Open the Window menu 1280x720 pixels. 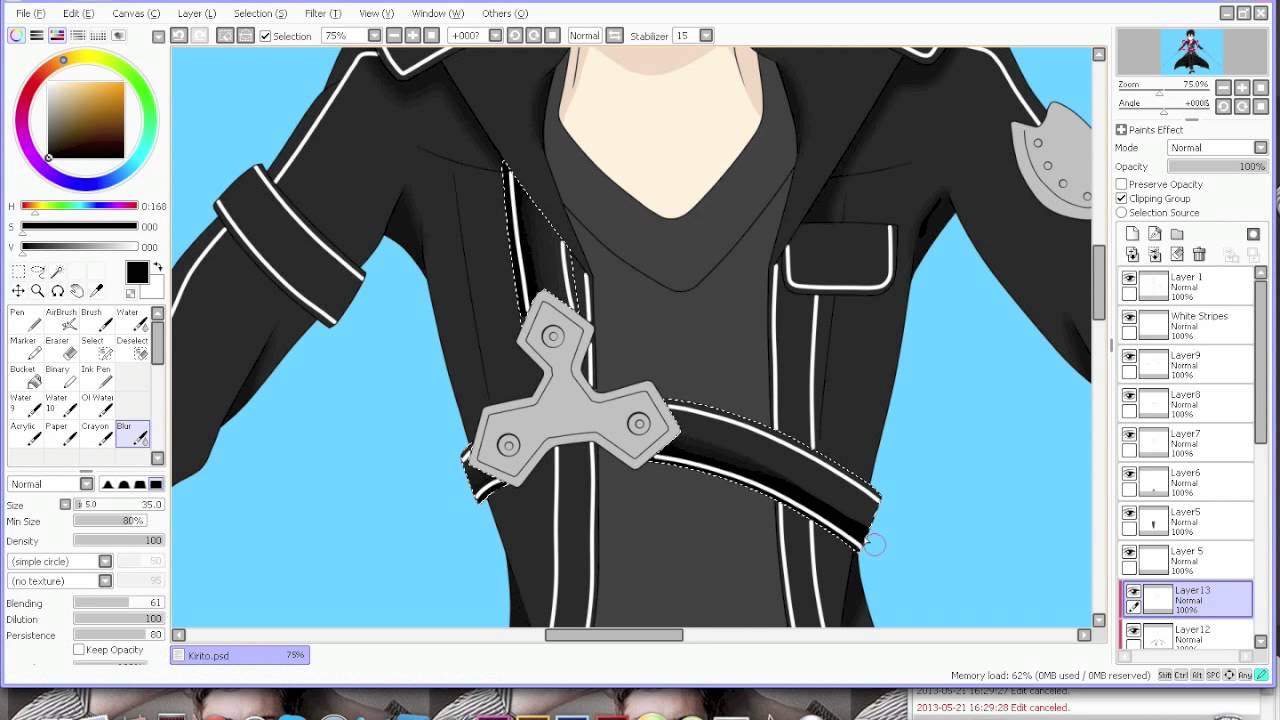[438, 13]
